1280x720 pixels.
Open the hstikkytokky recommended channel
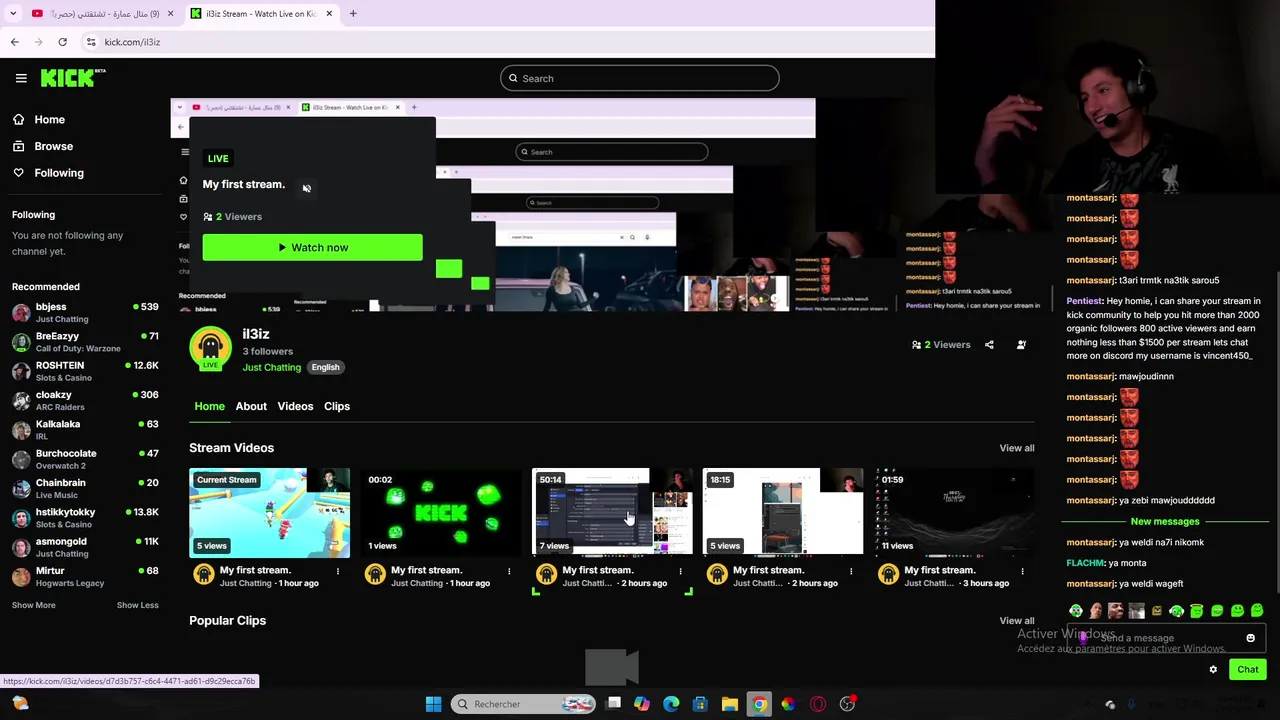tap(85, 517)
